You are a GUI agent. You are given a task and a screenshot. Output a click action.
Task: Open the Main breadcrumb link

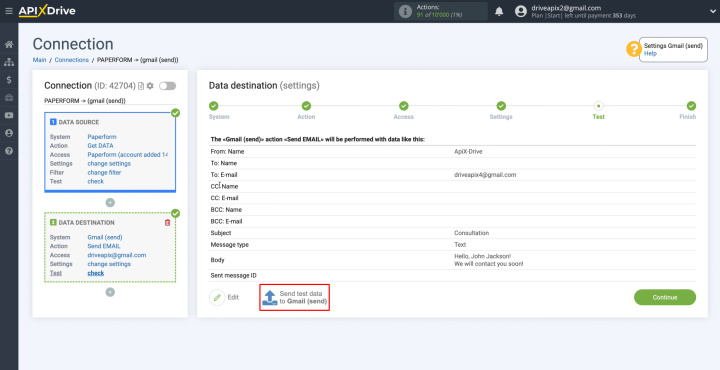click(39, 60)
